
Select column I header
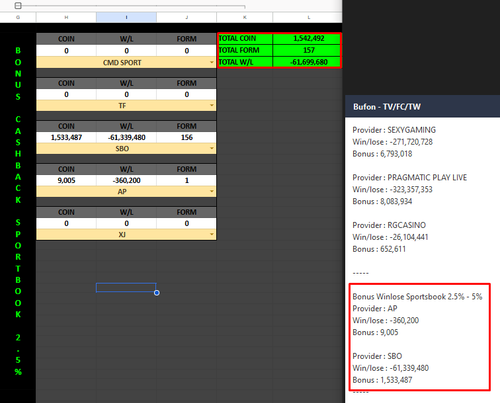pos(126,17)
